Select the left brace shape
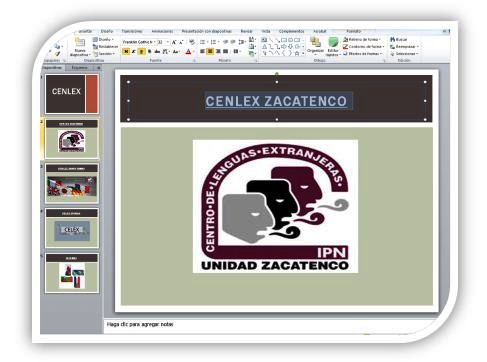The image size is (487, 362). [284, 53]
